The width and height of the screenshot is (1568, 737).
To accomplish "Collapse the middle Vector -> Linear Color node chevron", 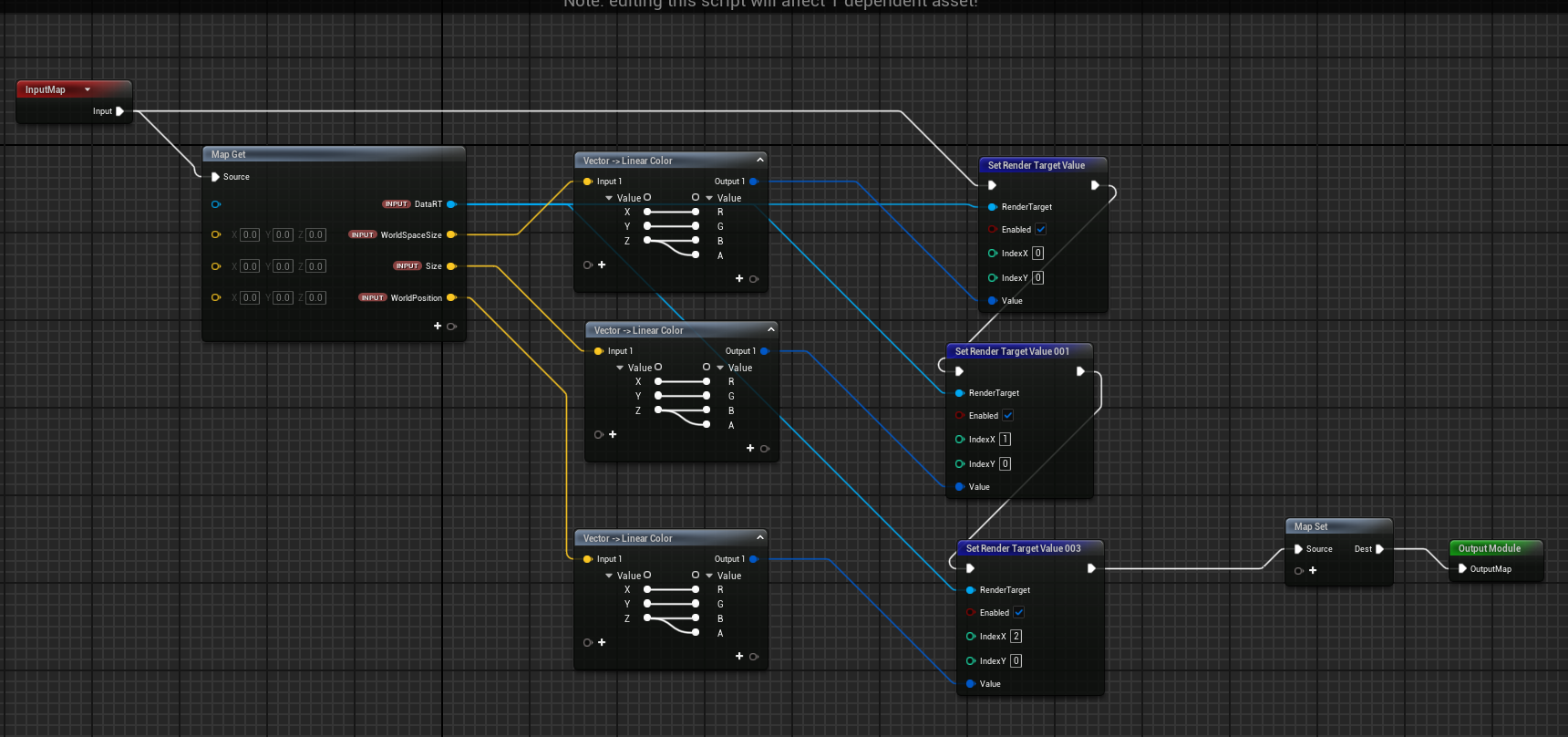I will (x=770, y=329).
